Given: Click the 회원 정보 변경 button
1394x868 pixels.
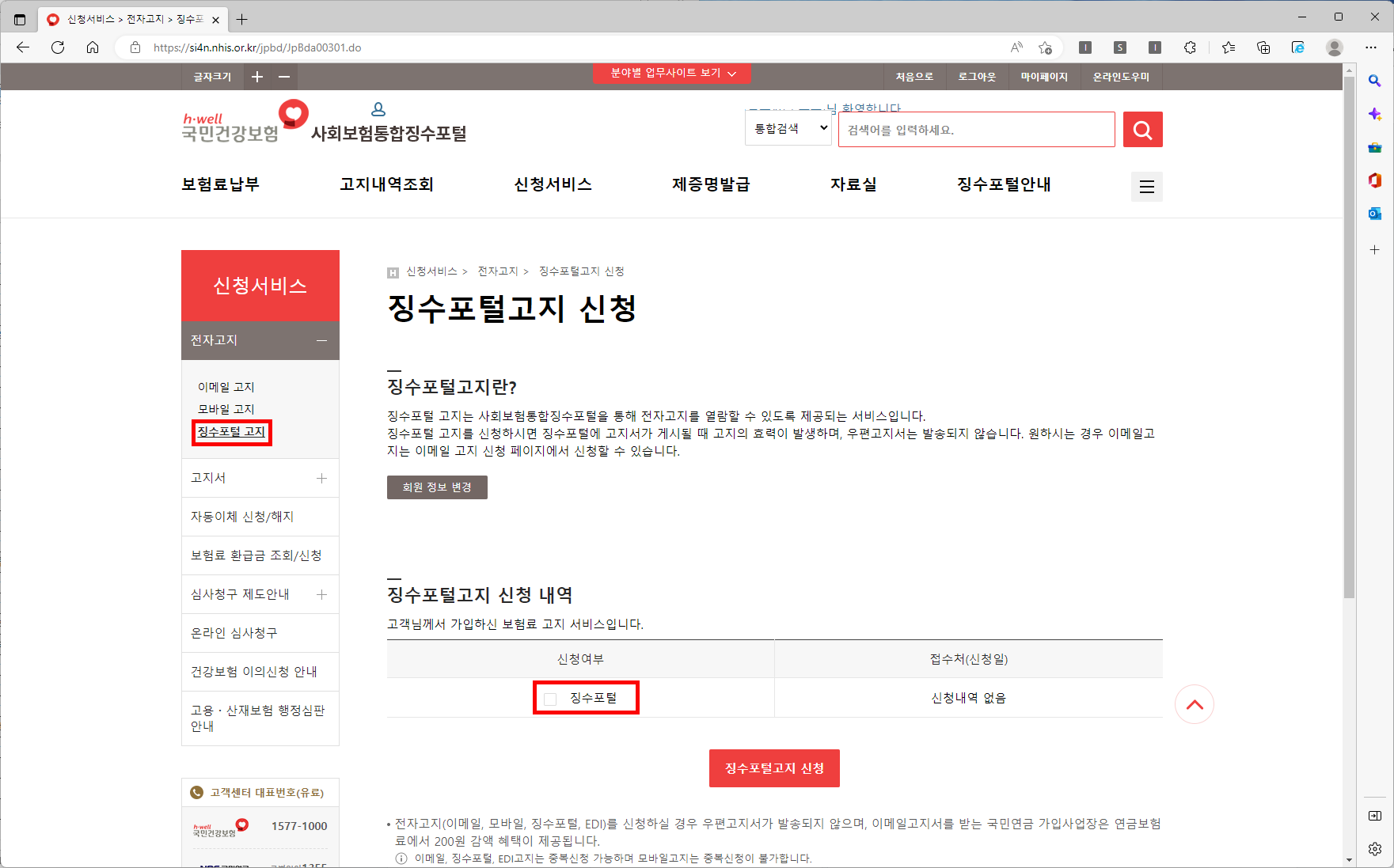Looking at the screenshot, I should tap(437, 487).
